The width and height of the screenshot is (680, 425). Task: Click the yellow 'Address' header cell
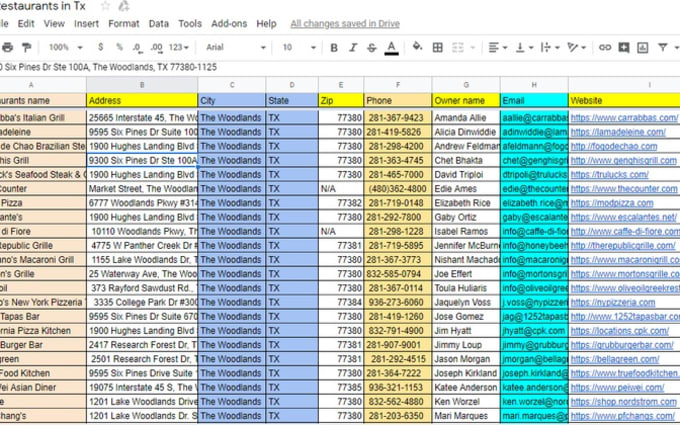tap(142, 100)
